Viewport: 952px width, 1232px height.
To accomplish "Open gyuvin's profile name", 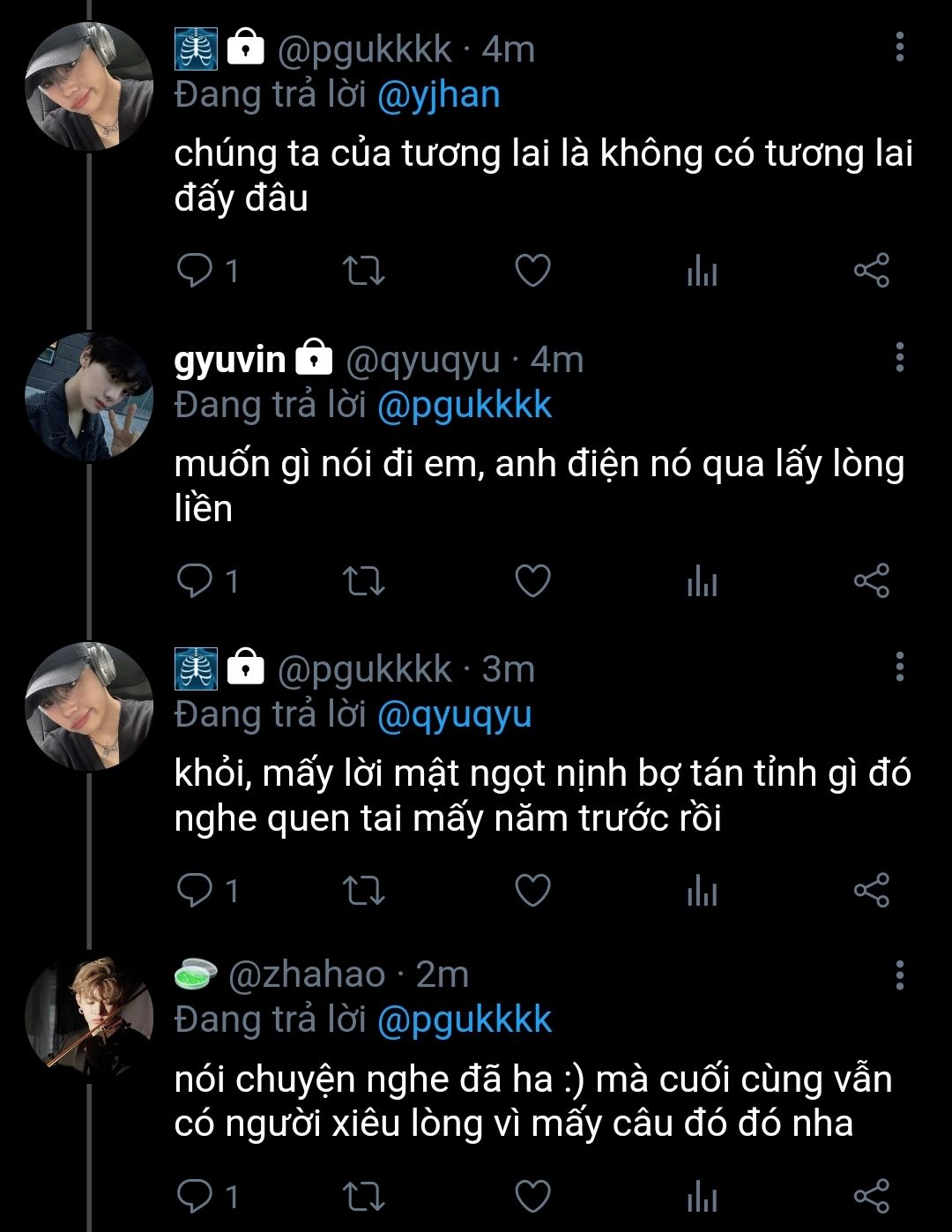I will tap(230, 360).
